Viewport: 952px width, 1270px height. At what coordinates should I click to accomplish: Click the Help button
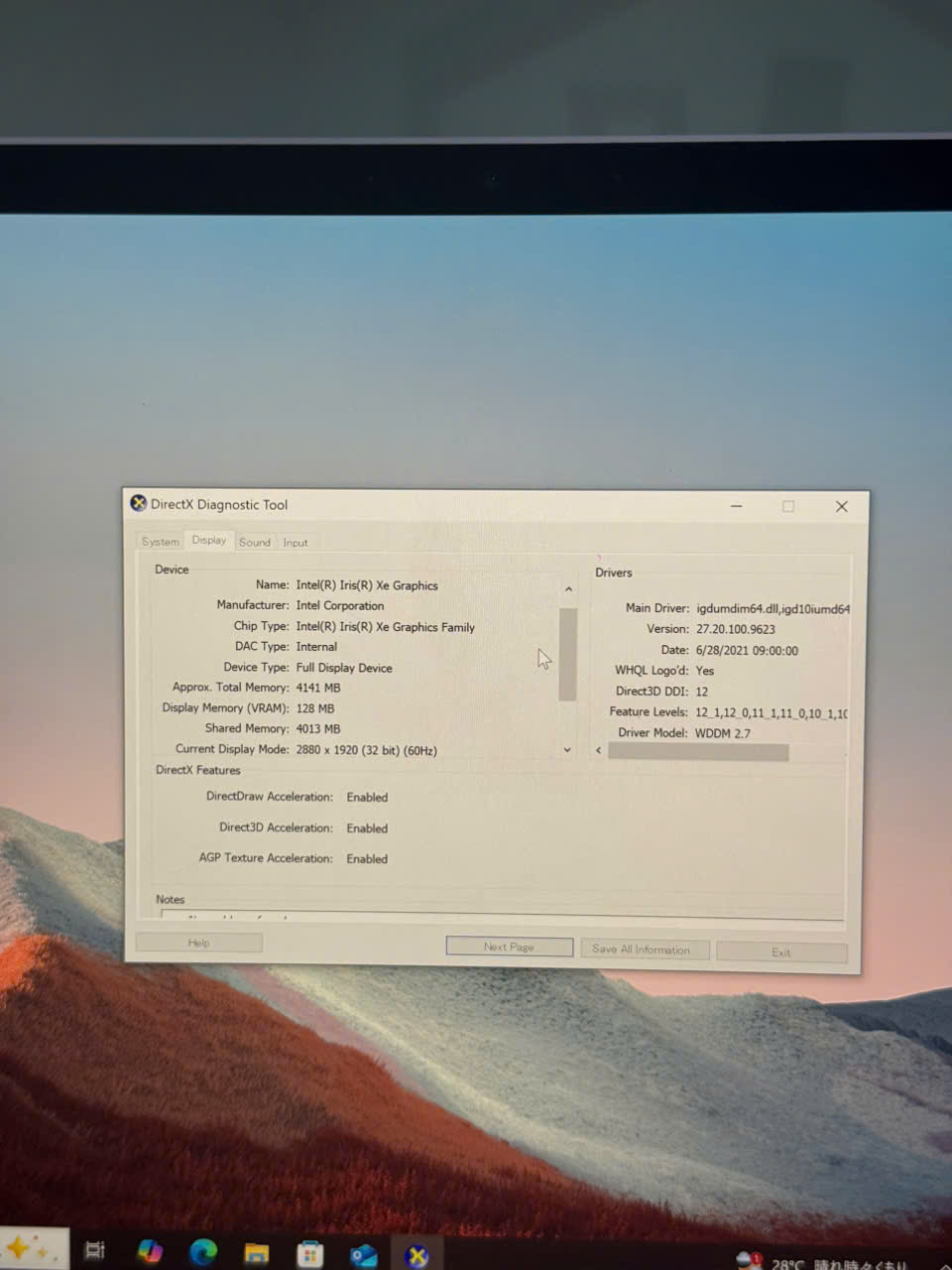click(x=198, y=943)
